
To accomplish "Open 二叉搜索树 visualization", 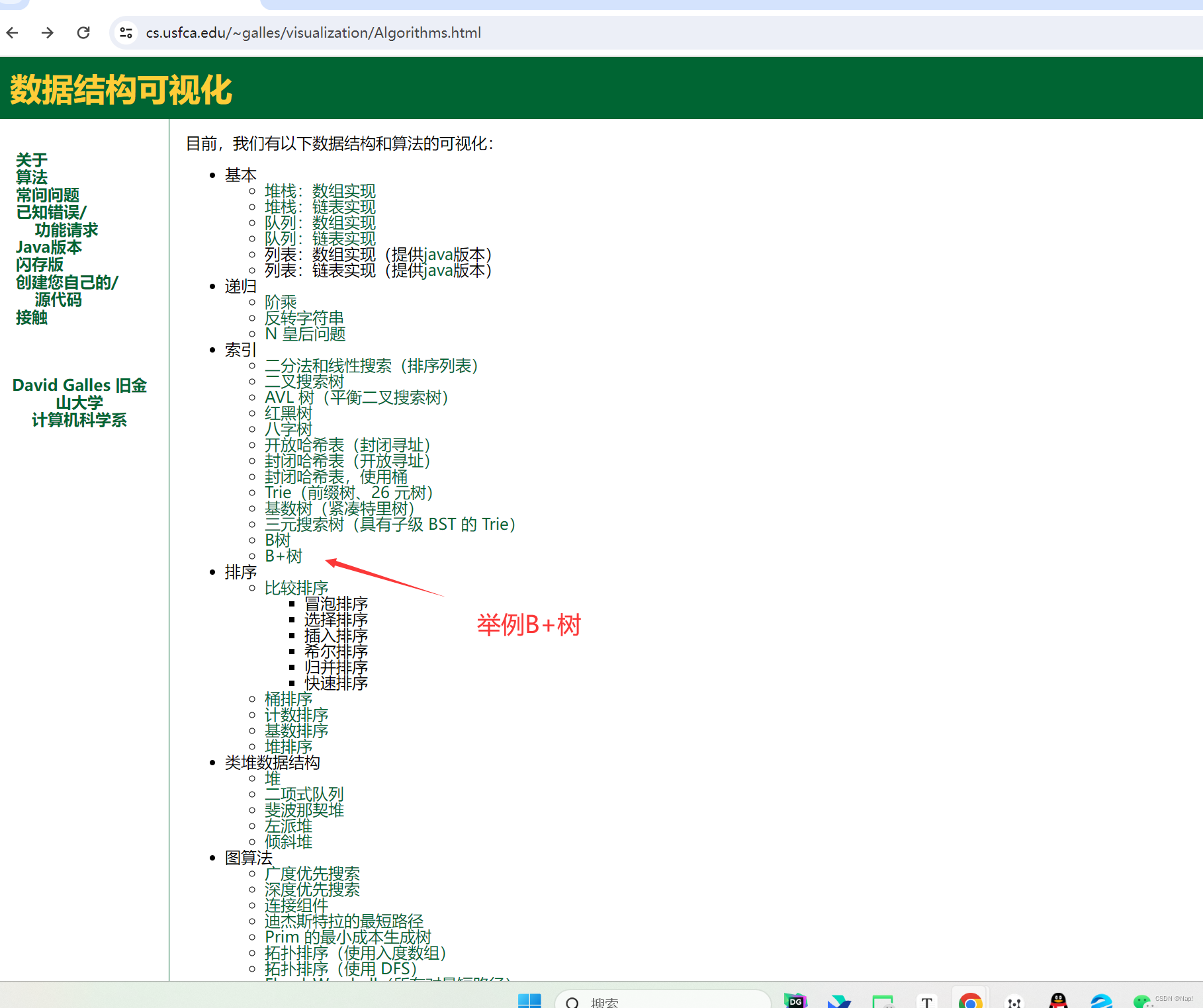I will tap(304, 382).
